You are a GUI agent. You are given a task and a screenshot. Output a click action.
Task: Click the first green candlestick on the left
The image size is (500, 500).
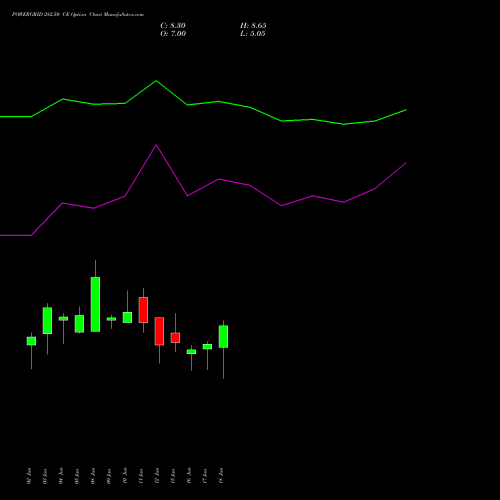coord(31,341)
